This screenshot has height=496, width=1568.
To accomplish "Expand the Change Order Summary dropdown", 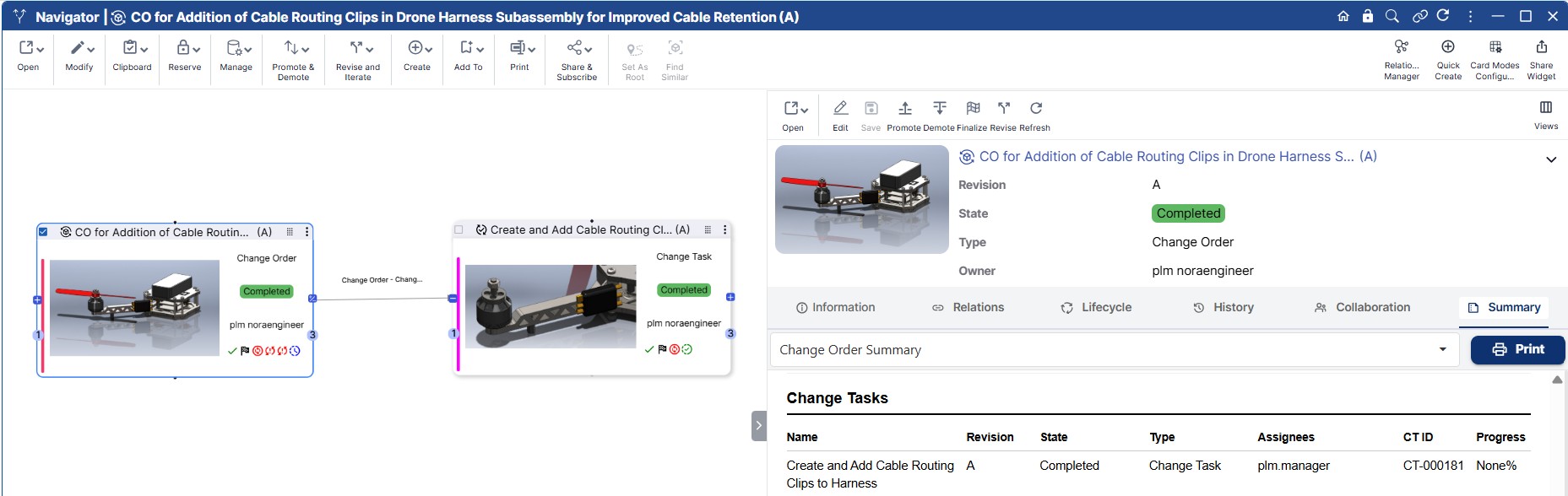I will 1442,349.
